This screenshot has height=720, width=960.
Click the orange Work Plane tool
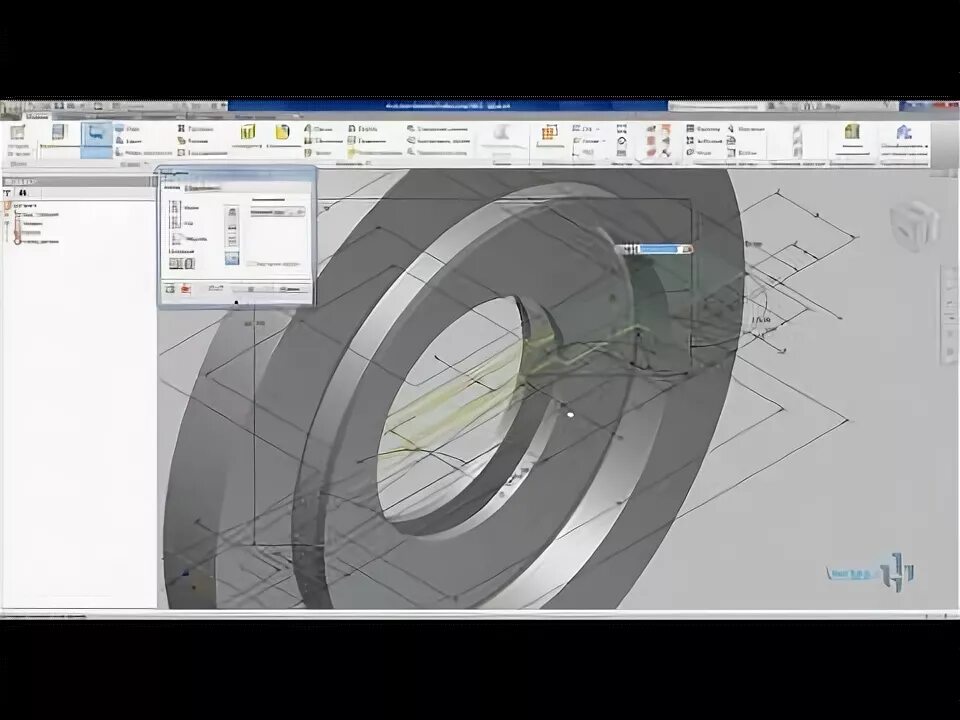click(549, 136)
